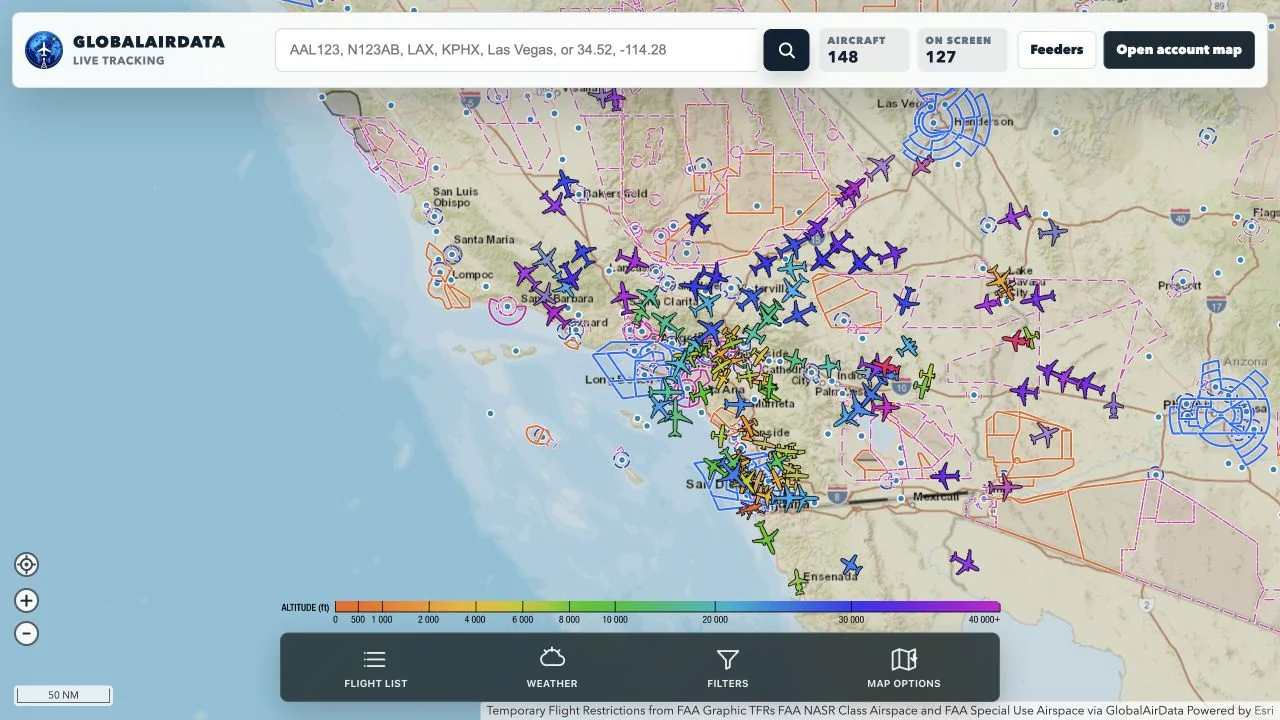This screenshot has width=1280, height=720.
Task: Open the Flight List panel
Action: point(375,668)
